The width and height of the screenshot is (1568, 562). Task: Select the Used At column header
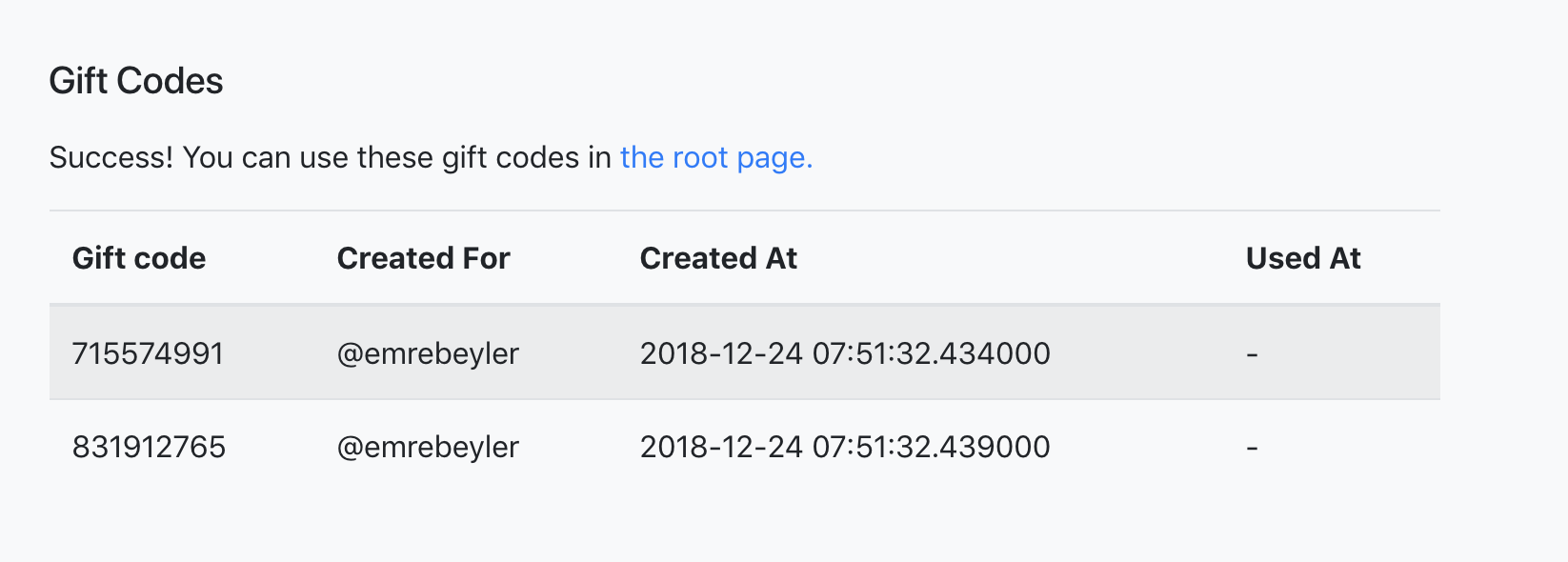coord(1303,258)
